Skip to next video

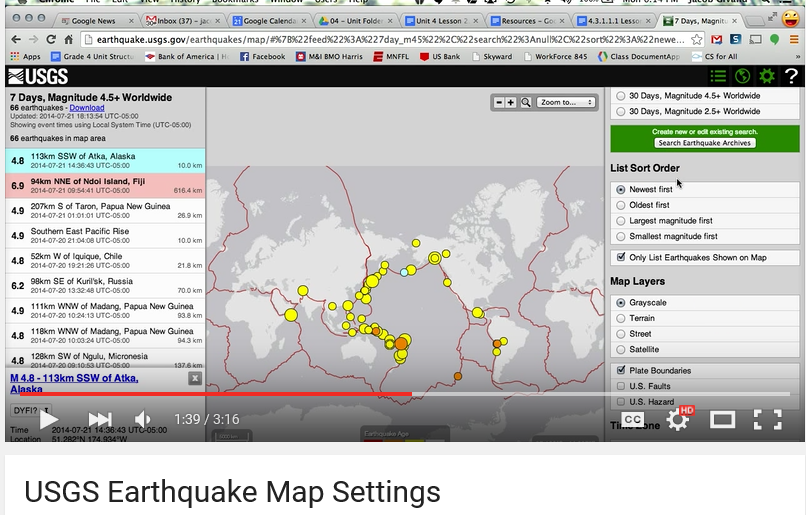(x=100, y=419)
